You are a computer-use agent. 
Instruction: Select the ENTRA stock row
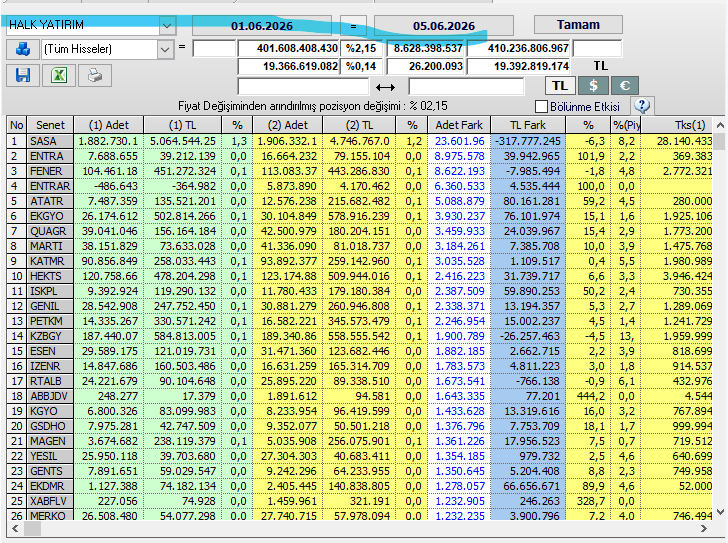(x=359, y=156)
